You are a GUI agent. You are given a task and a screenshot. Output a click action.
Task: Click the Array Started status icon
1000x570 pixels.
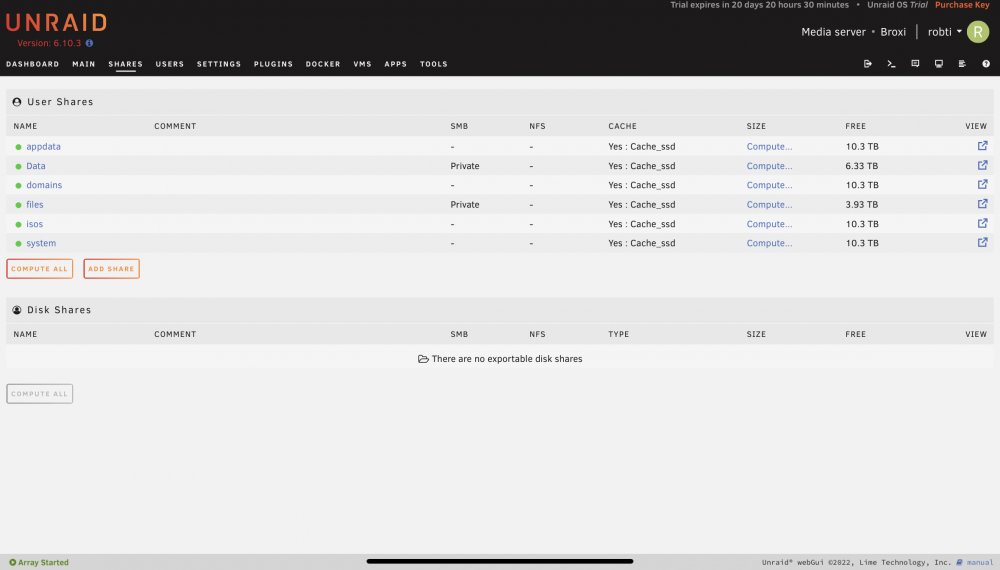12,562
